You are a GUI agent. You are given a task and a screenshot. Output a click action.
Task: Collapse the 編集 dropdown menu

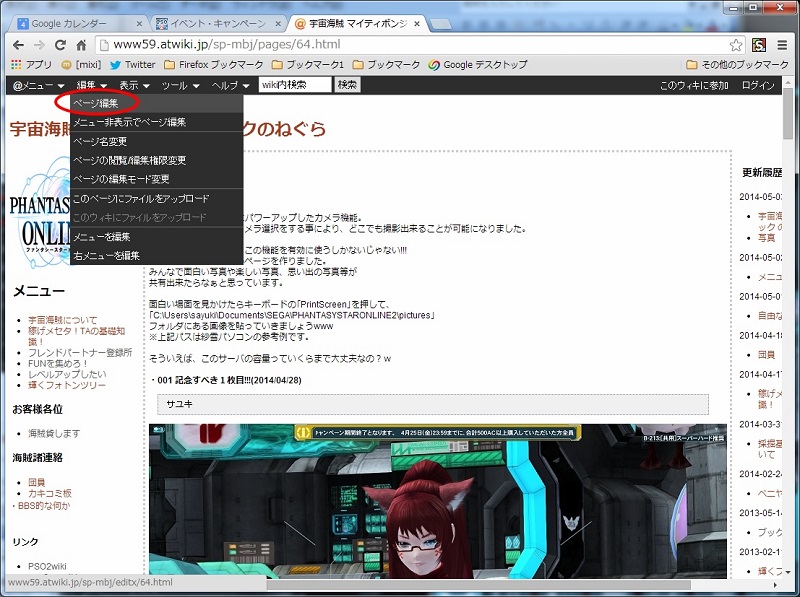point(92,85)
